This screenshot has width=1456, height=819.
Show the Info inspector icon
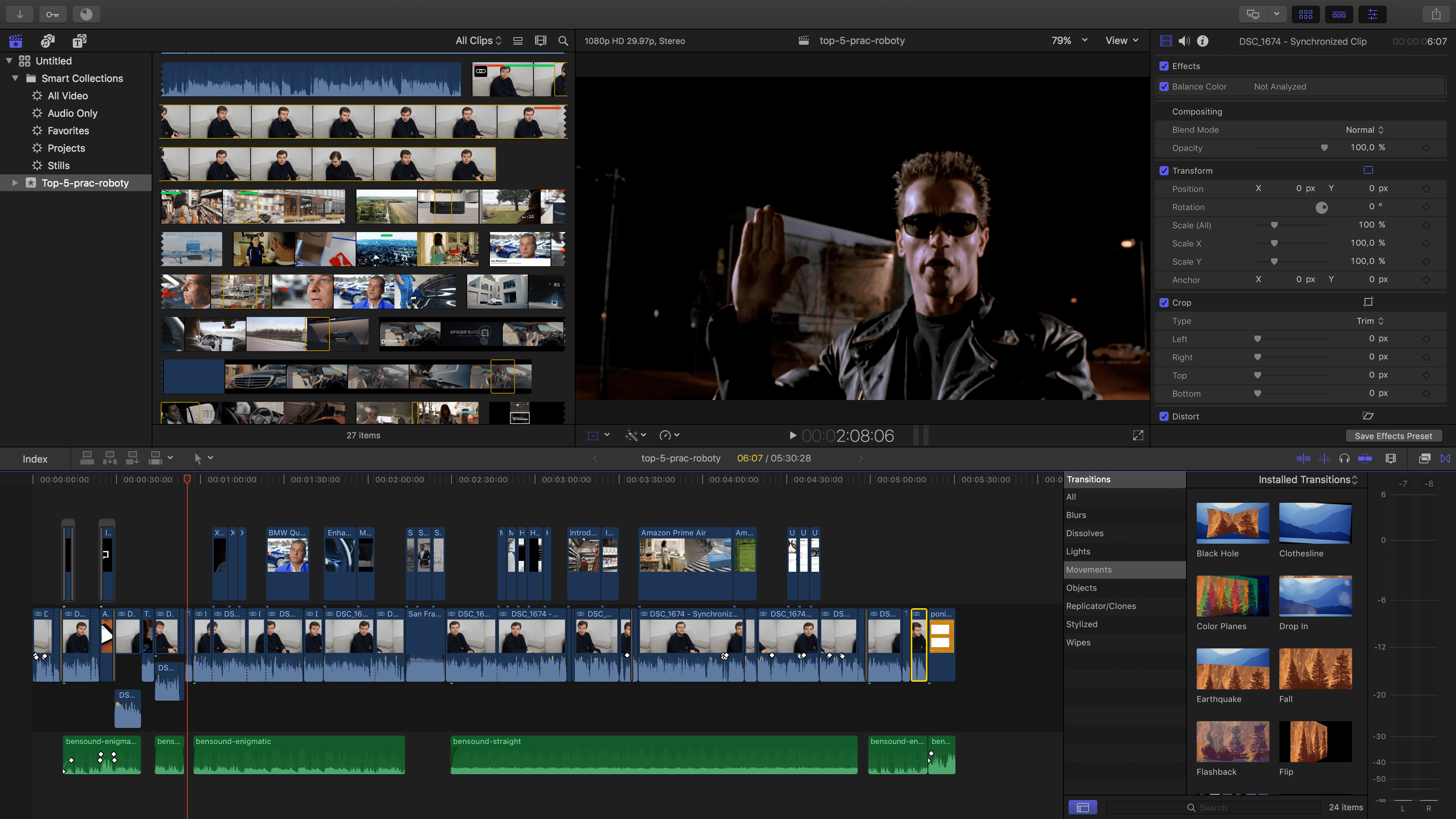(1203, 41)
